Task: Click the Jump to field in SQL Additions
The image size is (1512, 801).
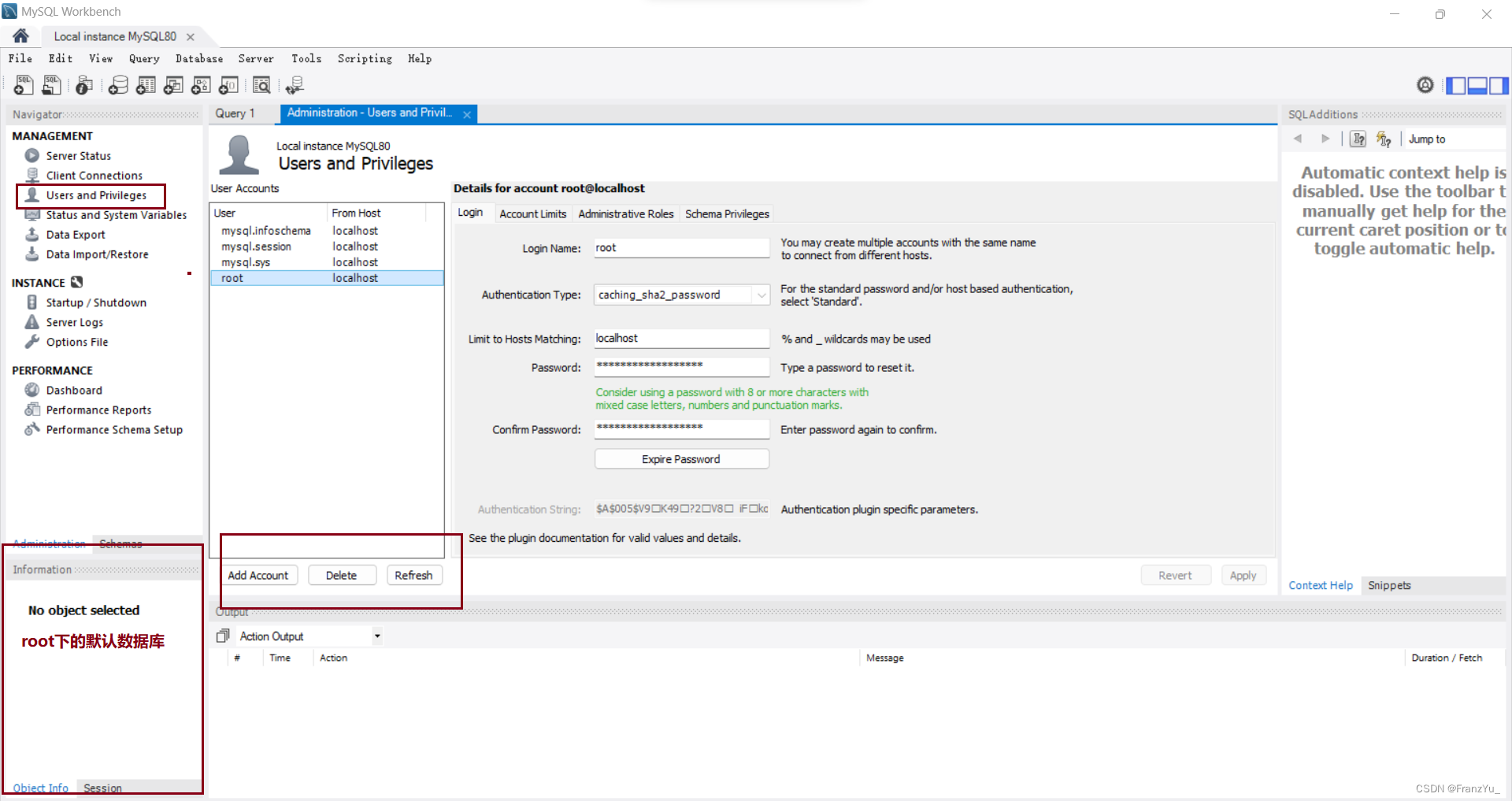Action: click(x=1454, y=139)
